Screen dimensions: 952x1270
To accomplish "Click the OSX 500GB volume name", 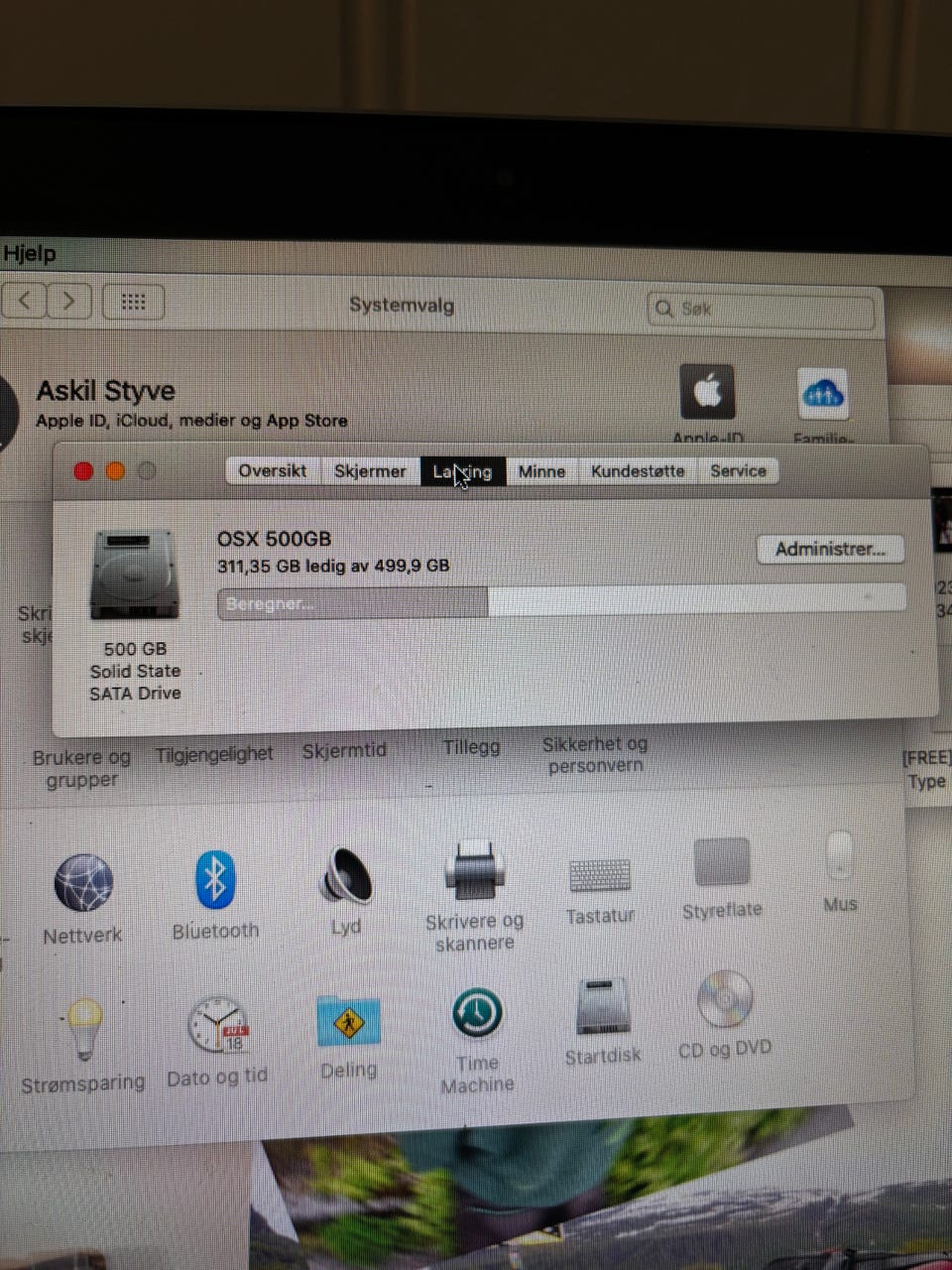I will pyautogui.click(x=274, y=539).
